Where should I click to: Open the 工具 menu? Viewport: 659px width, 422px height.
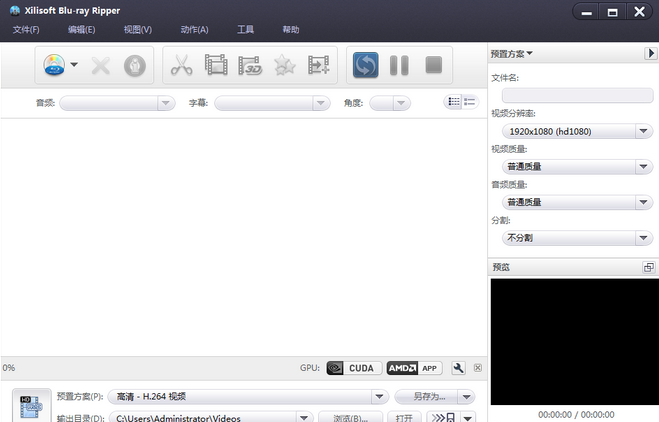(245, 29)
